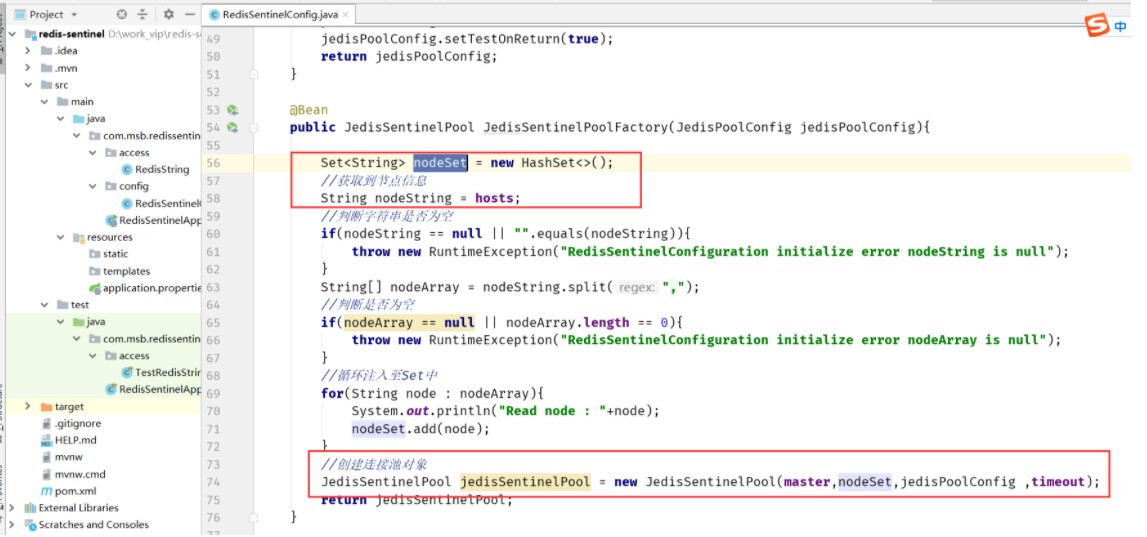This screenshot has width=1147, height=537.
Task: Open the Project view dropdown arrow
Action: pyautogui.click(x=75, y=15)
